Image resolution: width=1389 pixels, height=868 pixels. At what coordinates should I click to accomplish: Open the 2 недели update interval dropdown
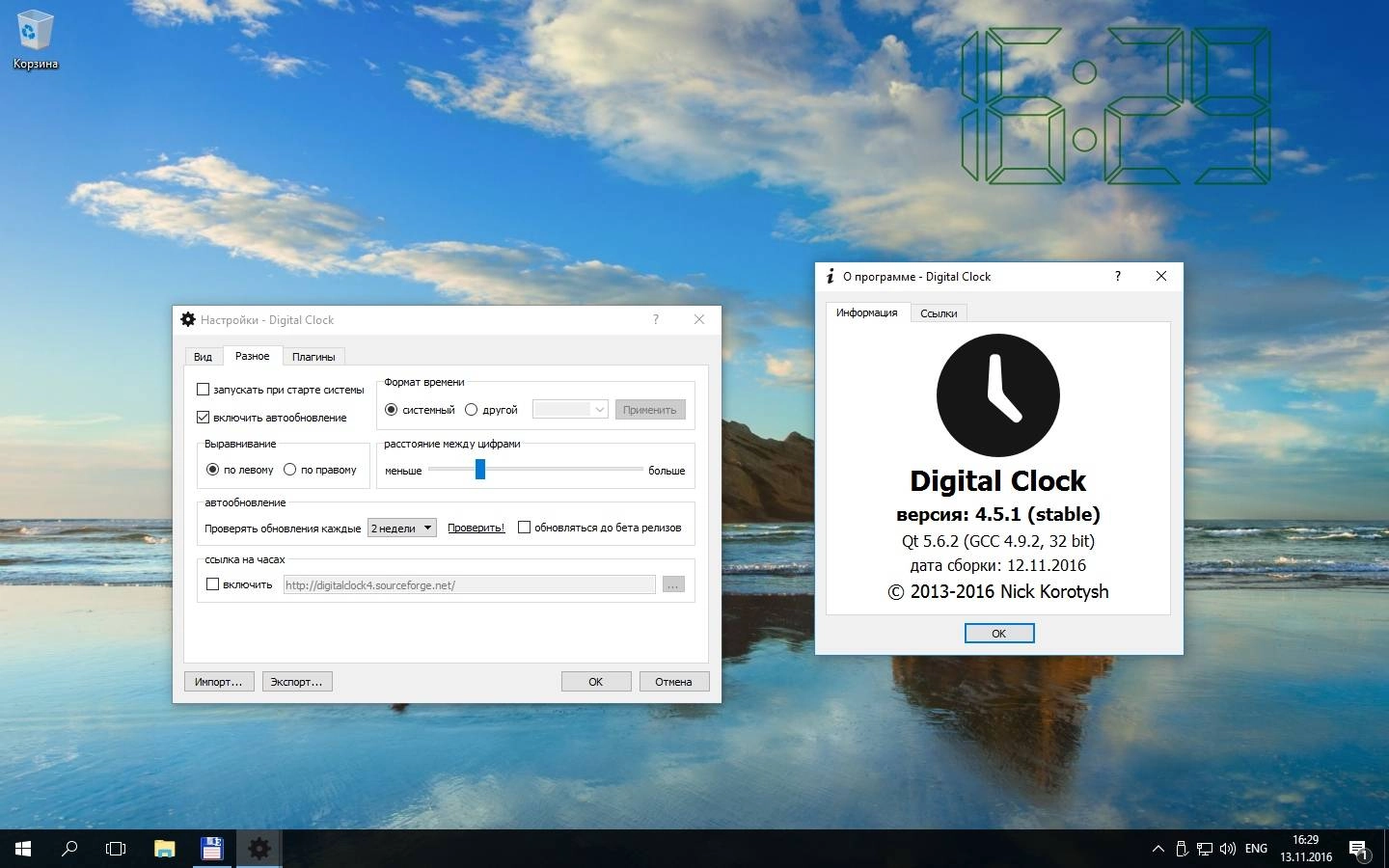402,528
